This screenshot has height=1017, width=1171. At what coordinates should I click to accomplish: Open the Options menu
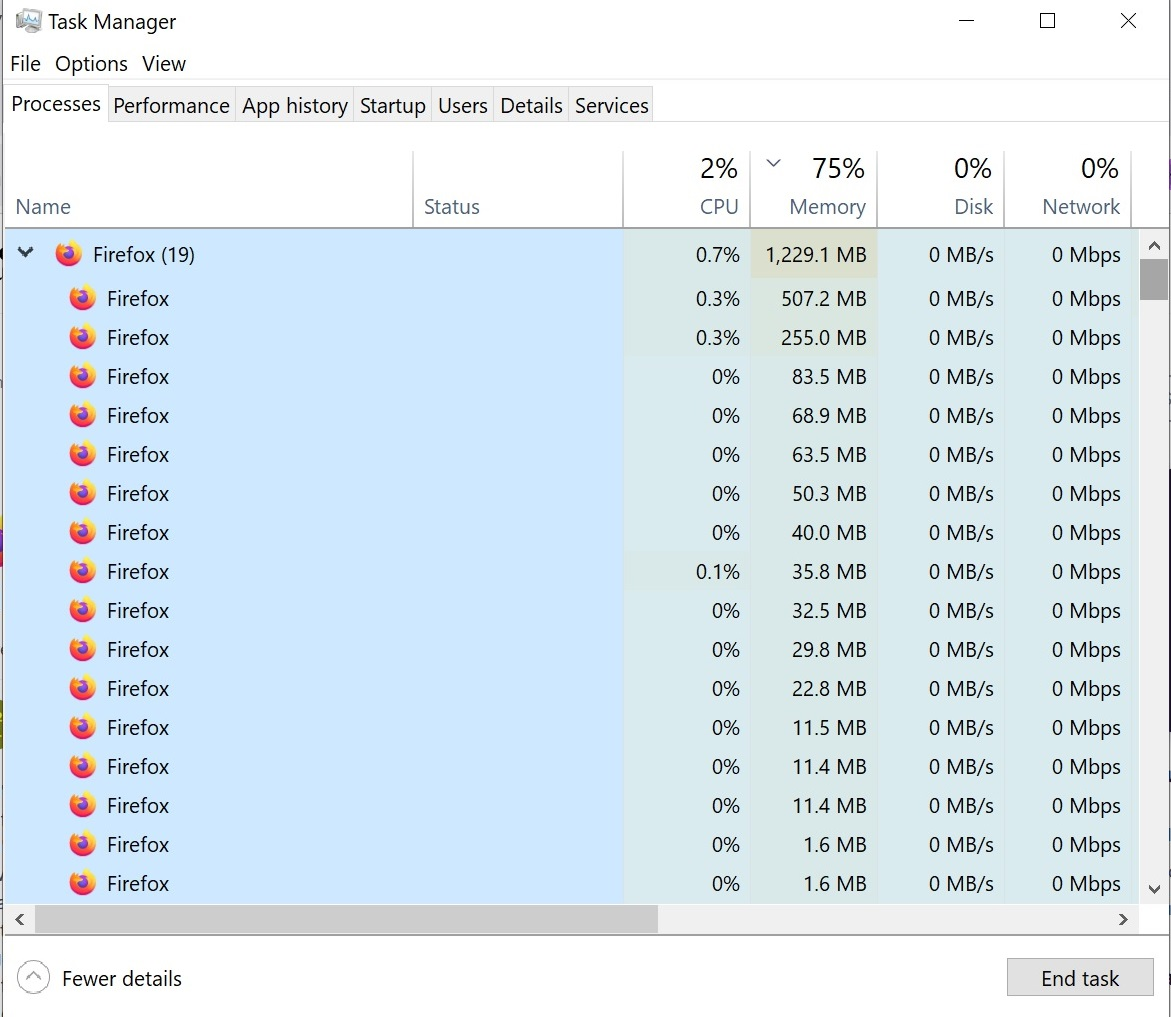coord(91,64)
